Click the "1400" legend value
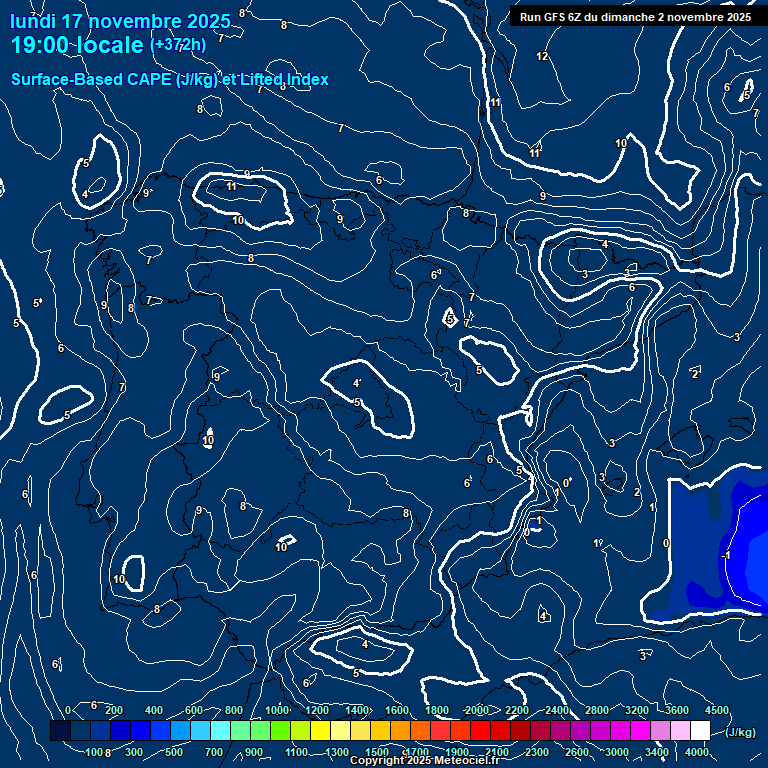 click(357, 710)
